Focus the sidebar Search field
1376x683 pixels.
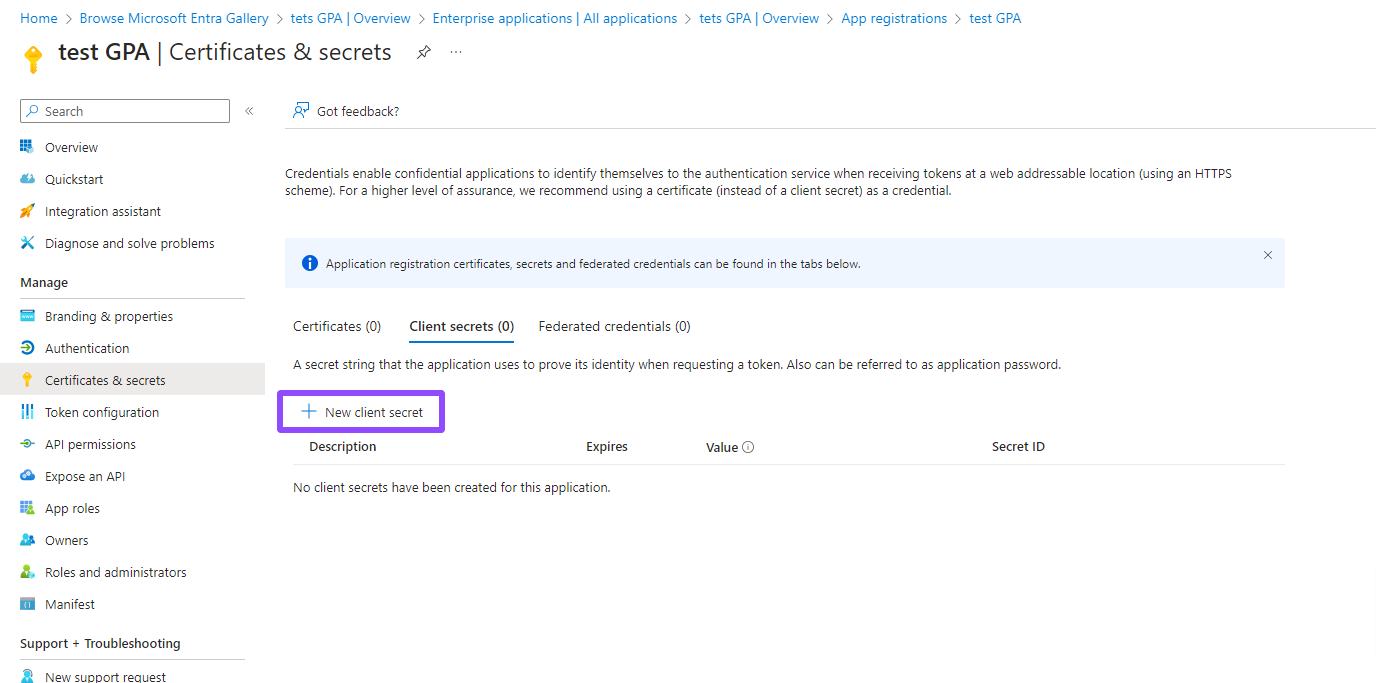[x=125, y=111]
